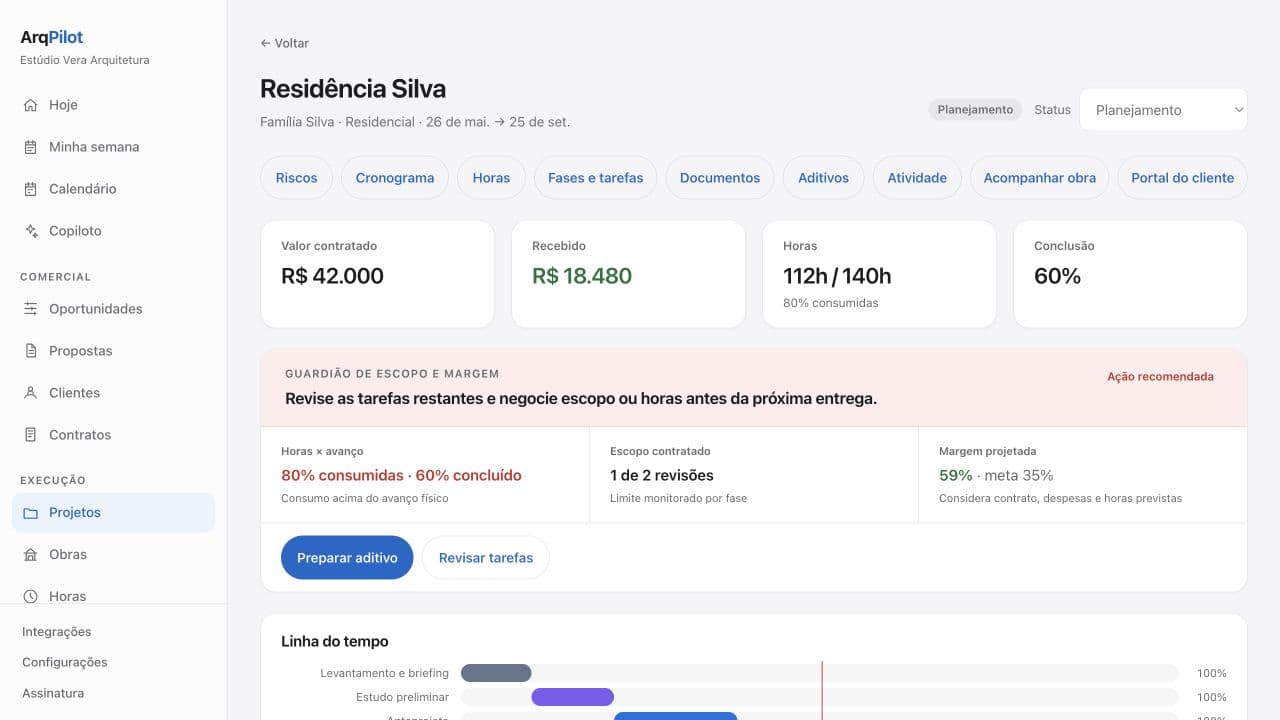The width and height of the screenshot is (1280, 720).
Task: Go back using the Voltar link
Action: [x=285, y=43]
